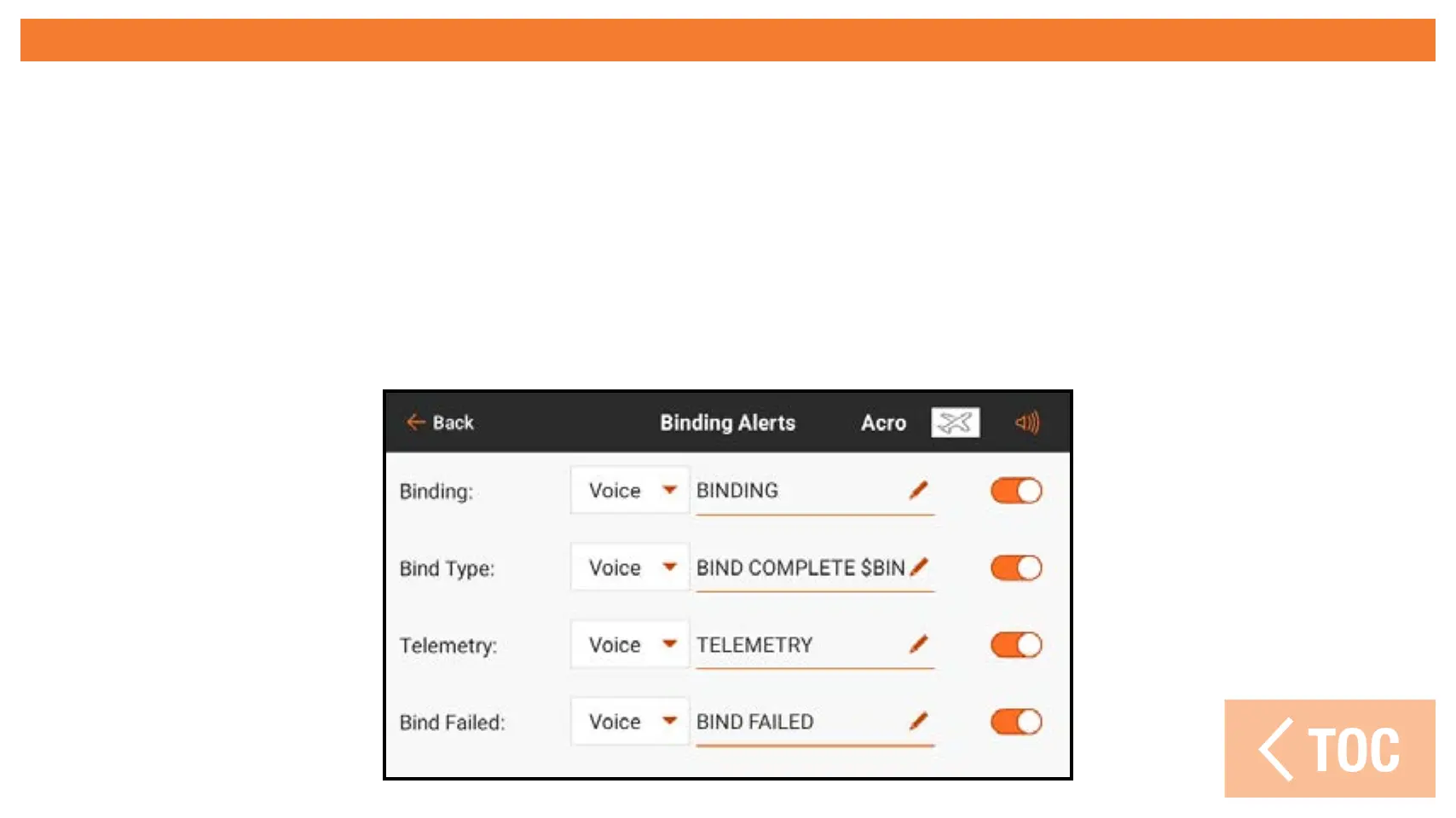Turn off the Bind Type toggle
Viewport: 1456px width, 818px height.
pos(1016,568)
